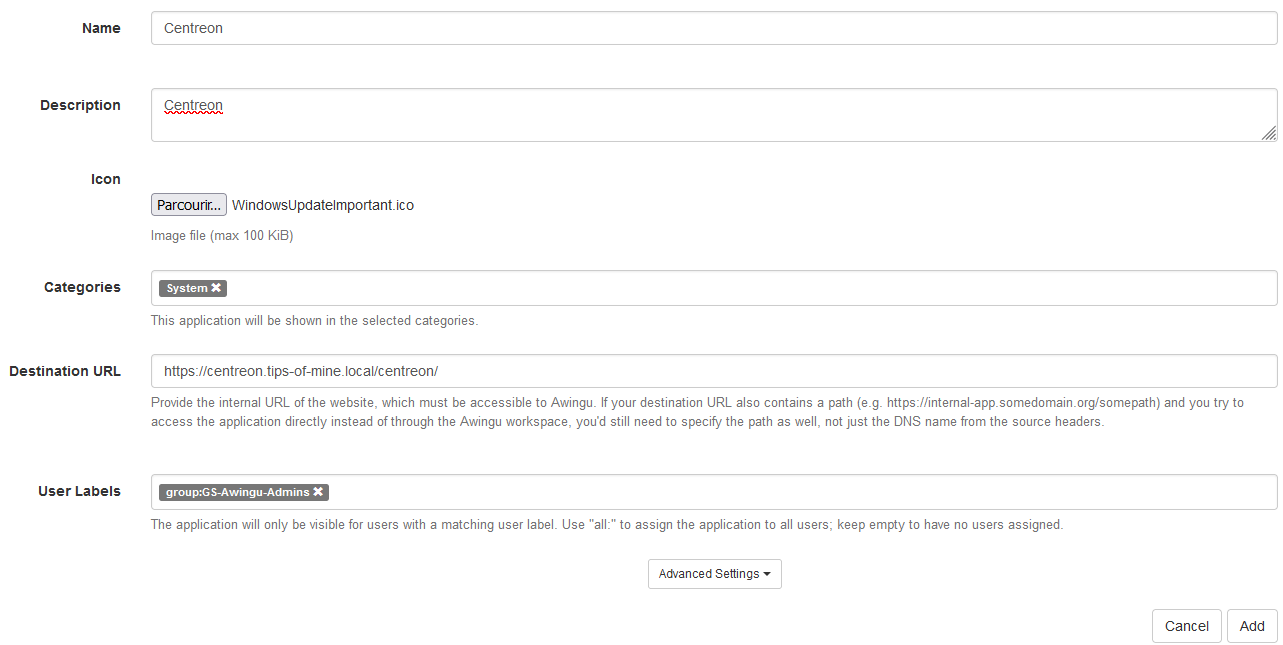Grab the Description textarea resize handle

(1269, 133)
